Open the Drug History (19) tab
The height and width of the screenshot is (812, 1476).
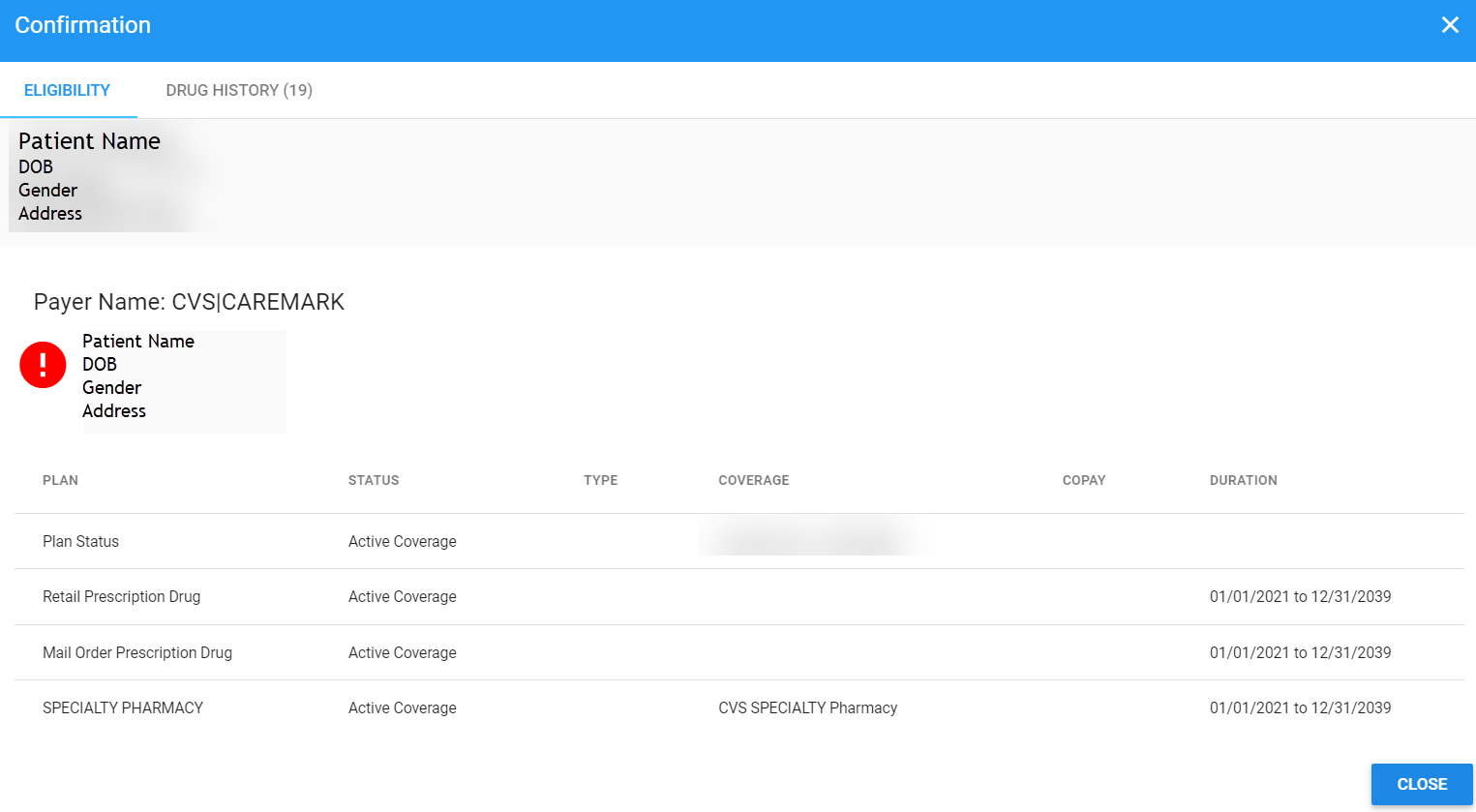point(239,90)
